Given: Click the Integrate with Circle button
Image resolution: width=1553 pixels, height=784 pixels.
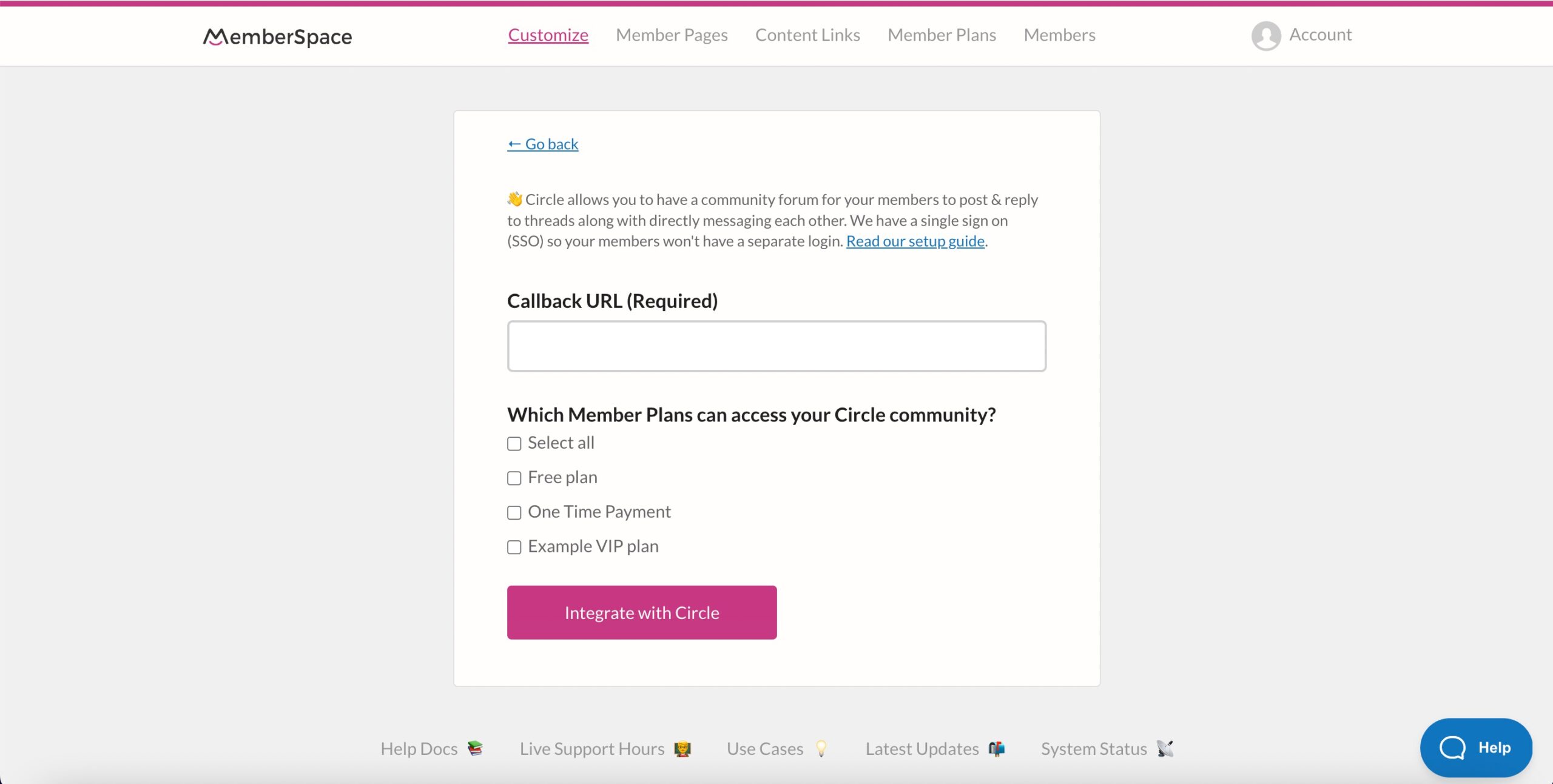Looking at the screenshot, I should [642, 612].
